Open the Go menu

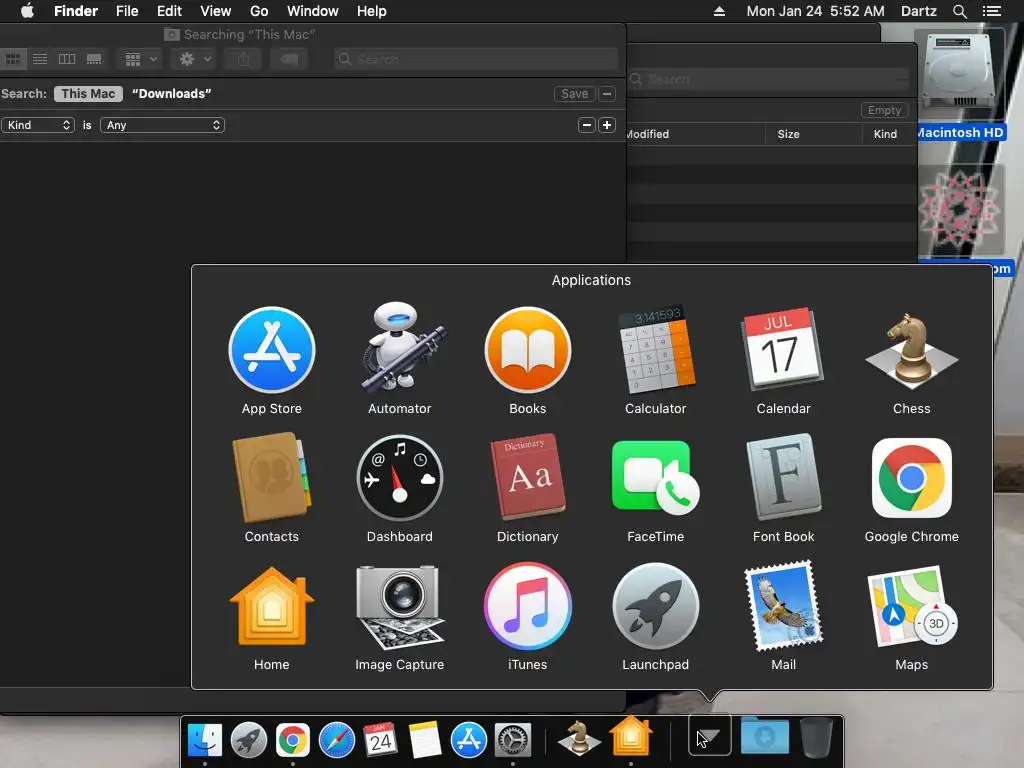coord(259,11)
